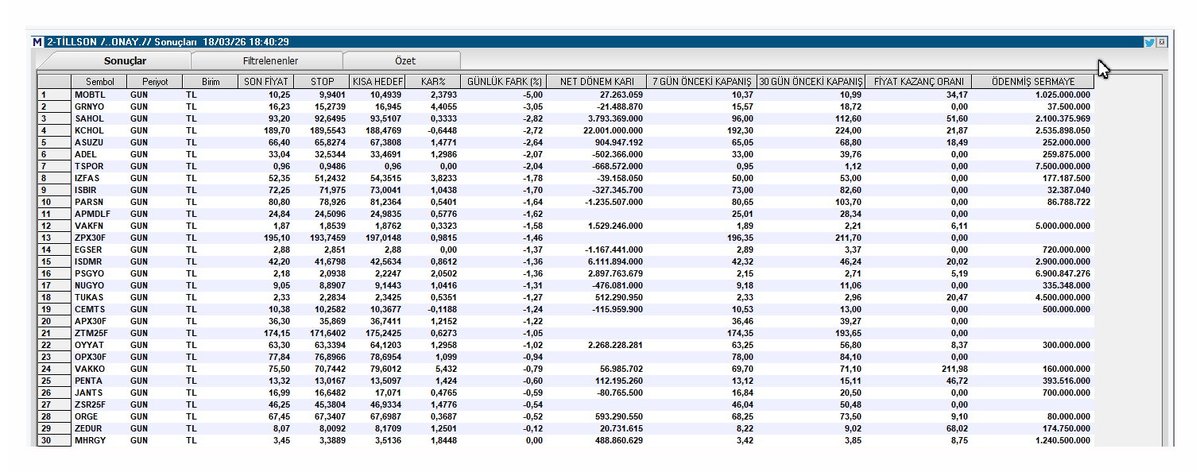Click the 7 GÜN ÖNCEKİ KAPANIŞ header
The image size is (1200, 472).
coord(701,81)
